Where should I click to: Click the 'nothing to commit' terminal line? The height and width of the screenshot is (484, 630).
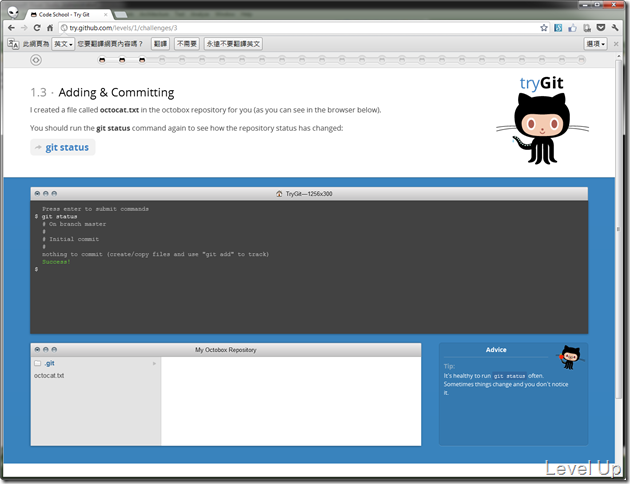click(x=155, y=254)
